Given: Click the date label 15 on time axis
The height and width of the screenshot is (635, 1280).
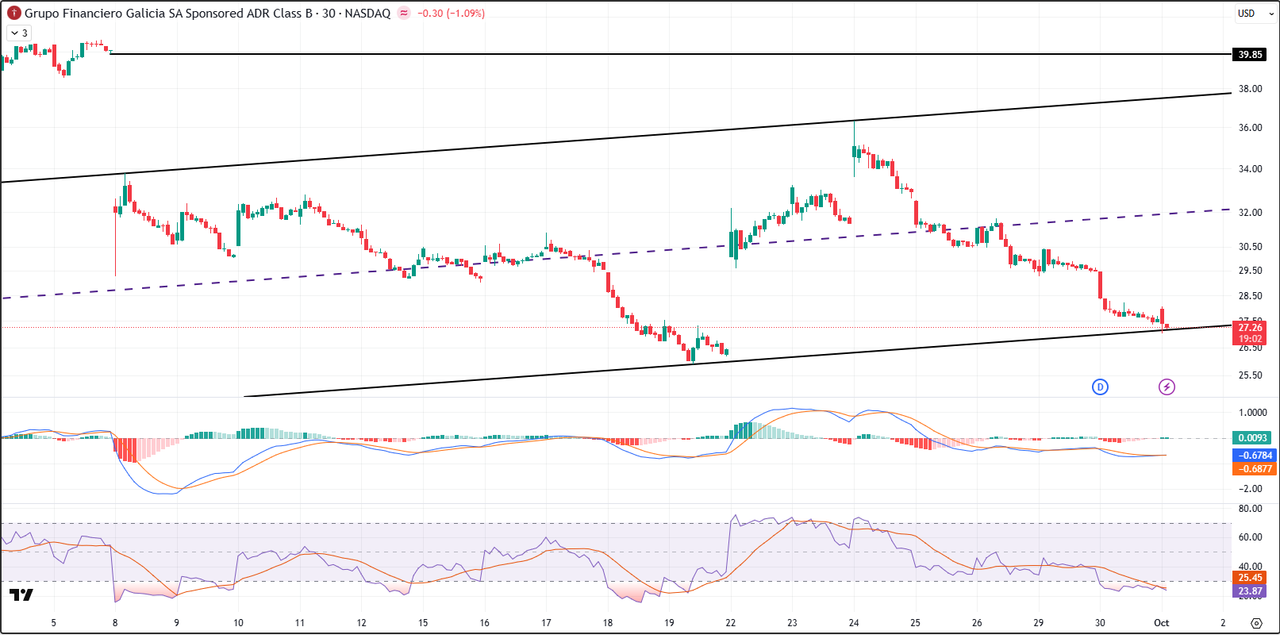Looking at the screenshot, I should (x=422, y=621).
